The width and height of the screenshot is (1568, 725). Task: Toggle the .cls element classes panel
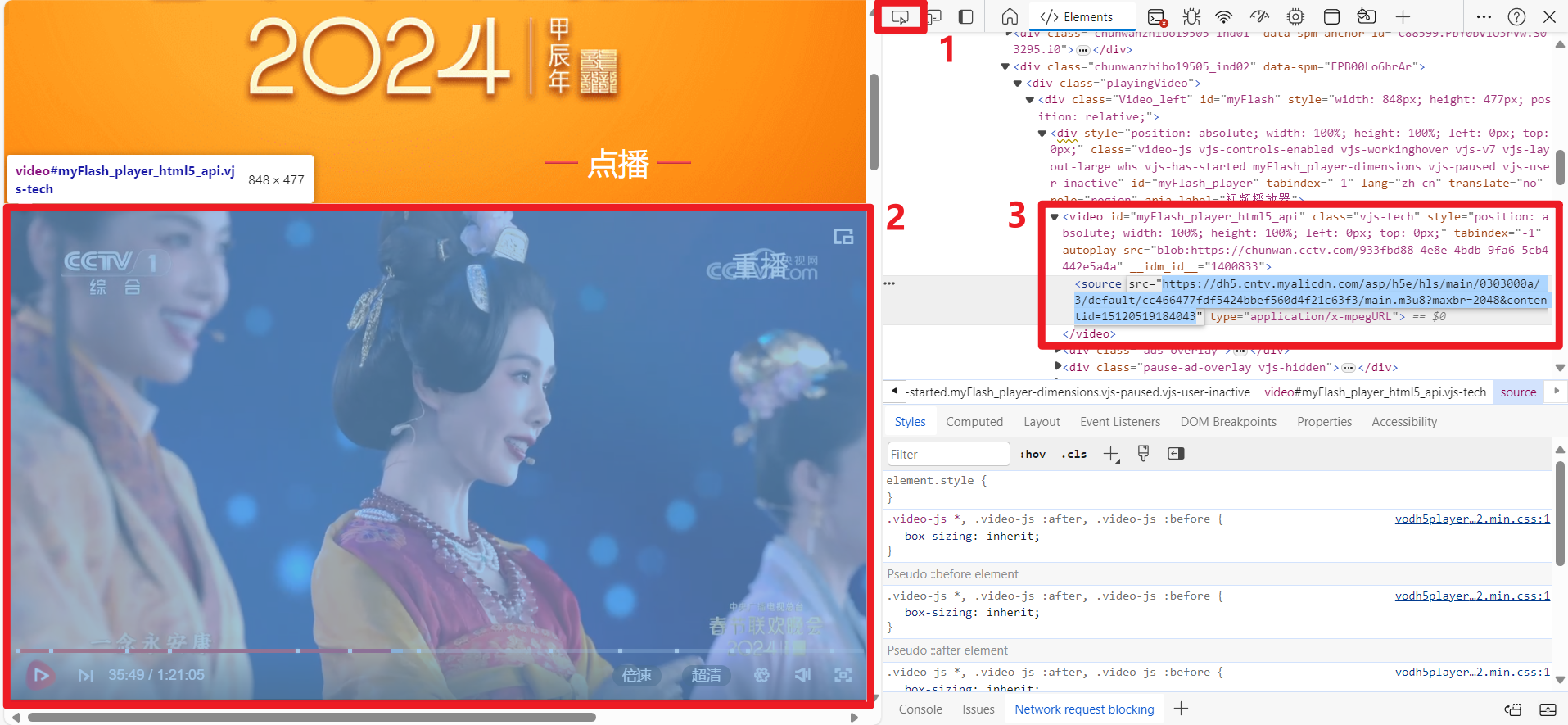[x=1074, y=454]
